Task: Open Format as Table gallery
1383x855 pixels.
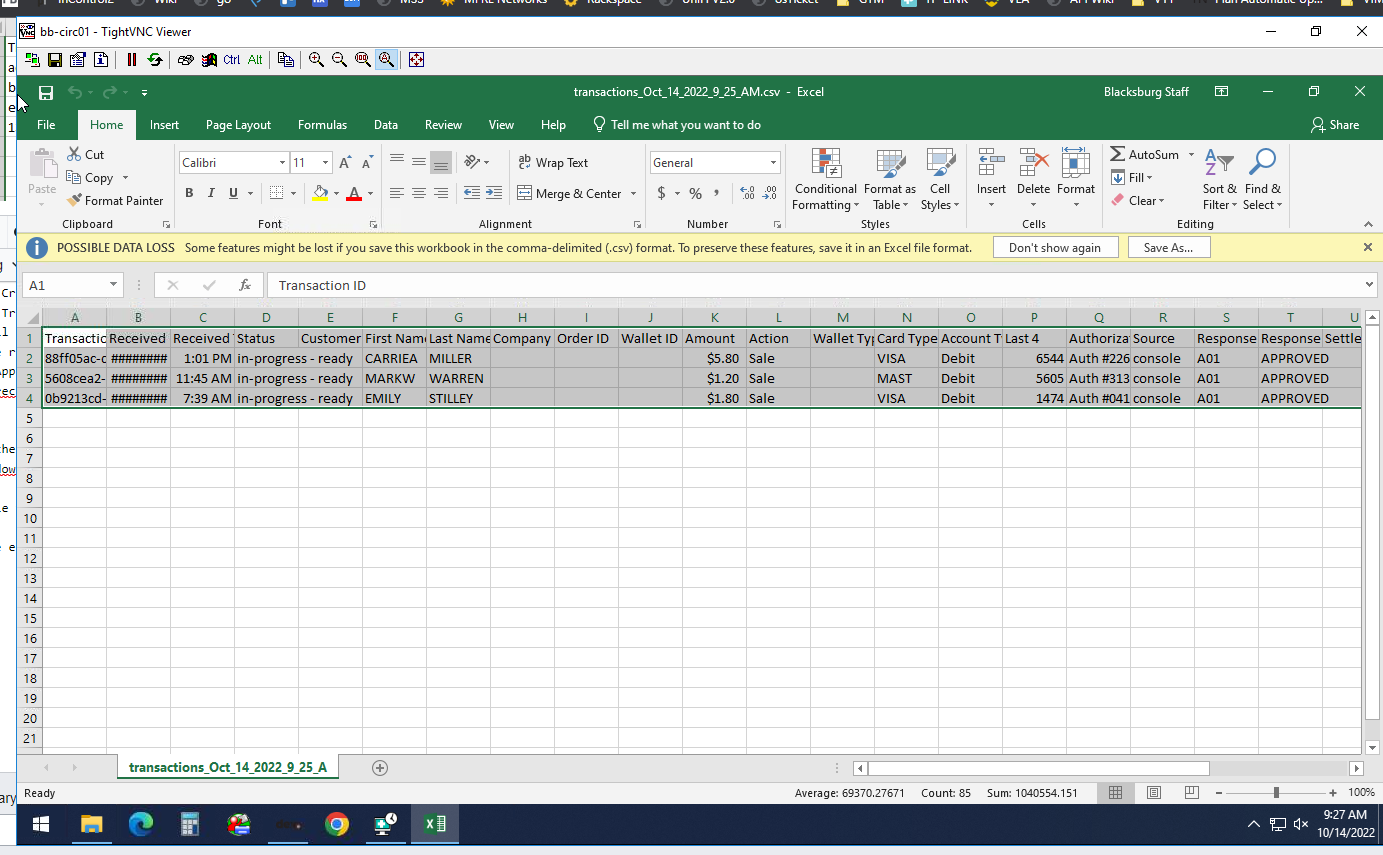Action: coord(890,180)
